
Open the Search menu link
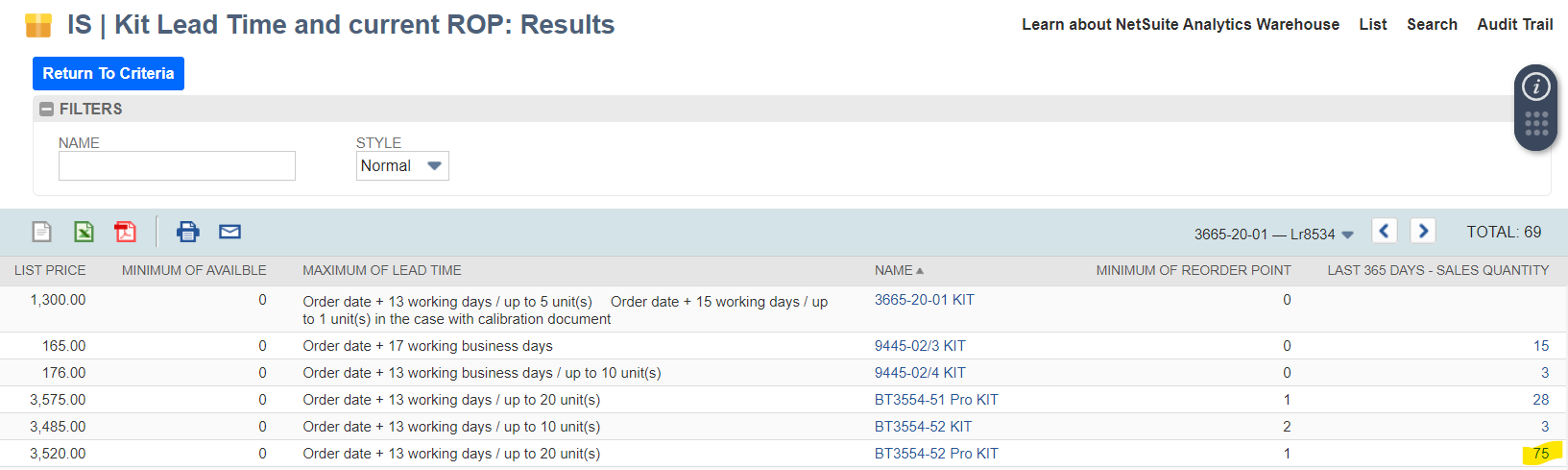coord(1432,25)
